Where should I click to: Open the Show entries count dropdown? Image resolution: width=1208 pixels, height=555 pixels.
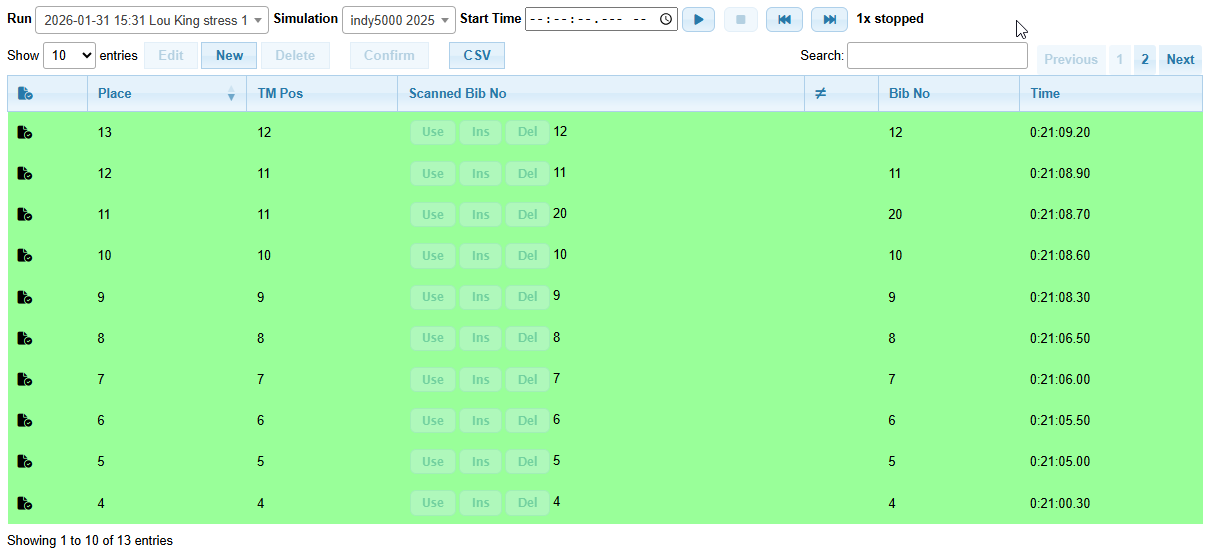(69, 56)
